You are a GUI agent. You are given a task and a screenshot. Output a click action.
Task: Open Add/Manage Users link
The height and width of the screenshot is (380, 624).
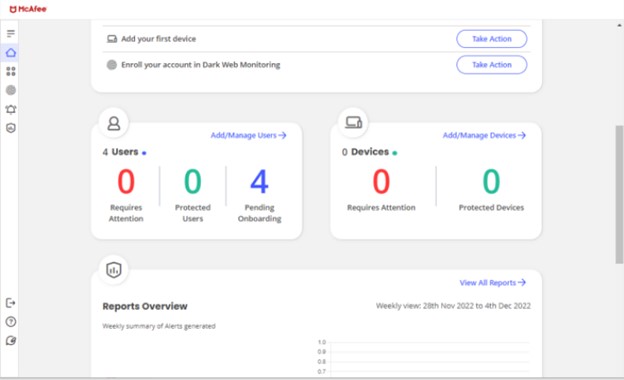click(x=248, y=135)
